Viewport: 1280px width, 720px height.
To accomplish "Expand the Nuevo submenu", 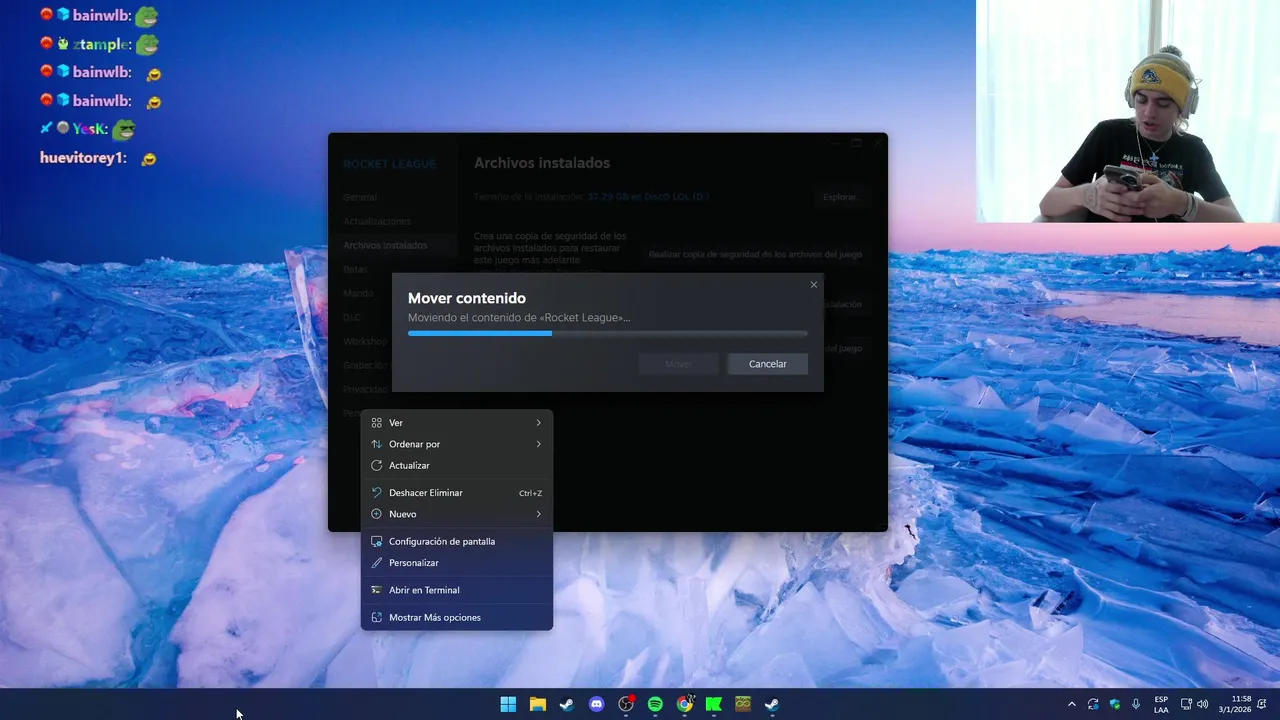I will (x=456, y=514).
